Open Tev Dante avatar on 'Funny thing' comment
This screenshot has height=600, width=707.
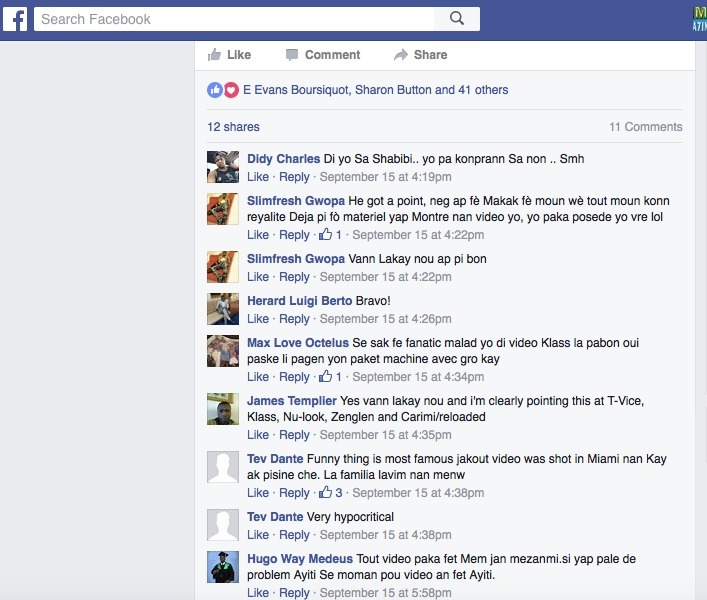click(x=223, y=467)
